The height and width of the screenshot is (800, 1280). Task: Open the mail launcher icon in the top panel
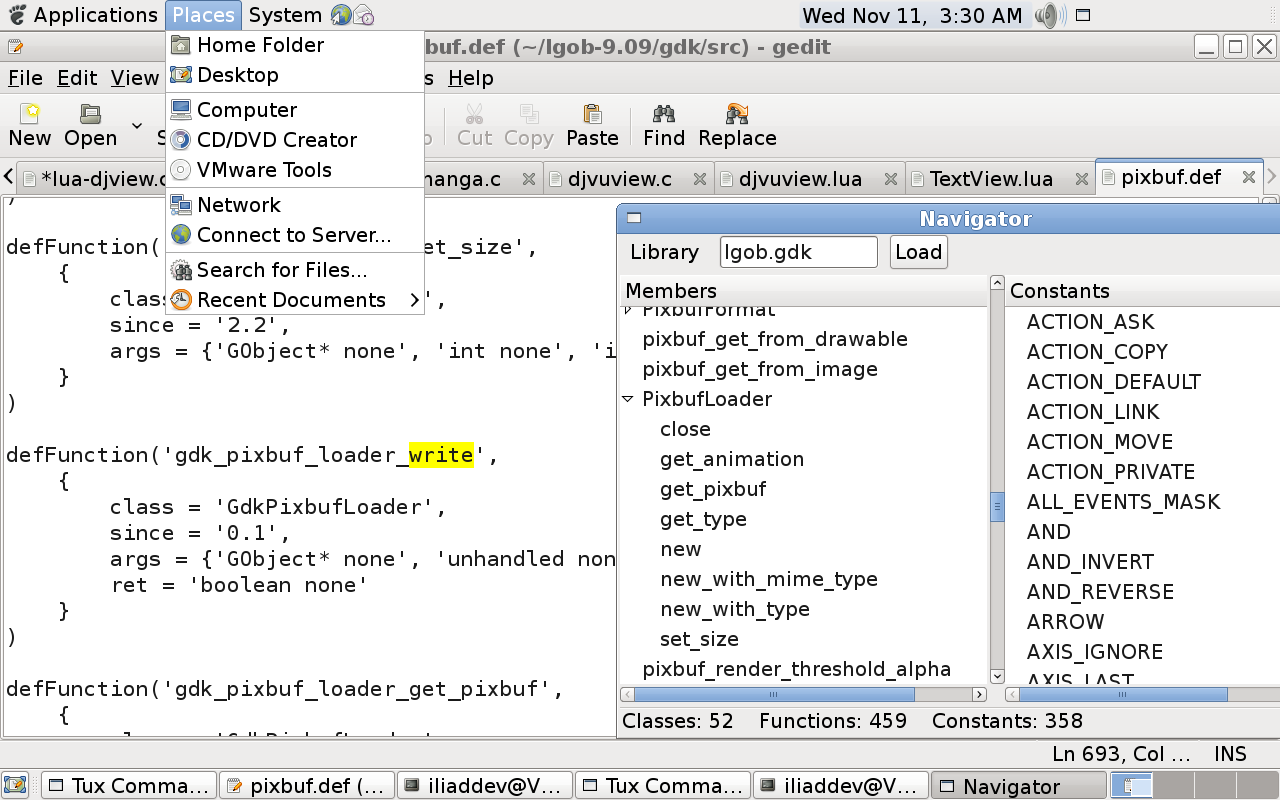pyautogui.click(x=364, y=15)
